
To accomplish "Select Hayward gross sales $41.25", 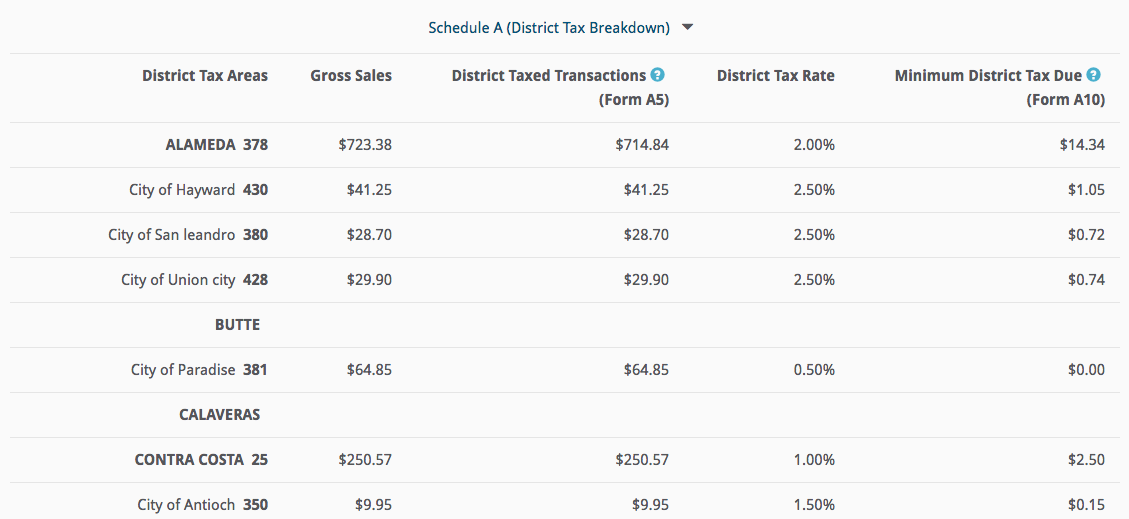I will click(x=369, y=190).
